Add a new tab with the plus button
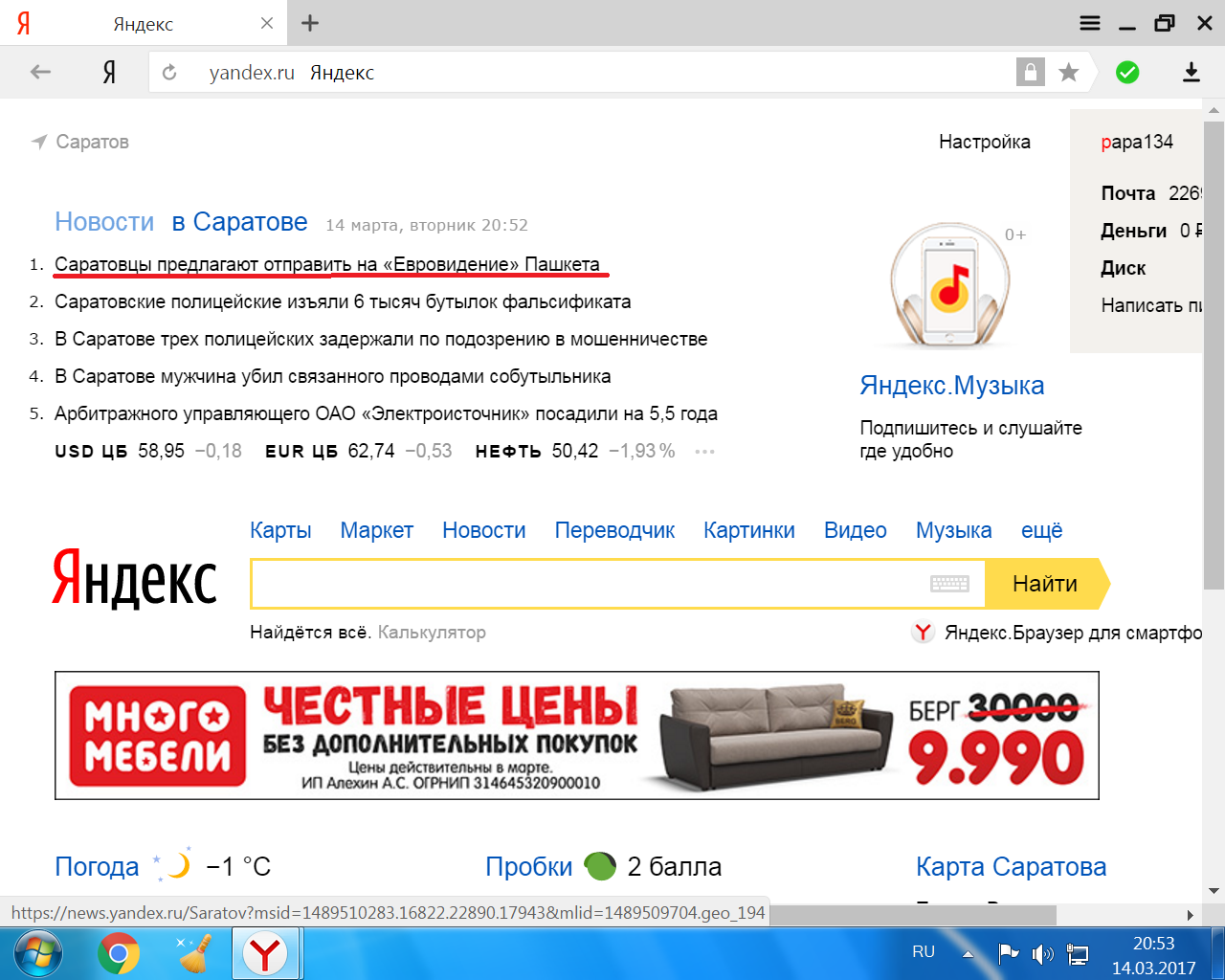 [x=310, y=23]
